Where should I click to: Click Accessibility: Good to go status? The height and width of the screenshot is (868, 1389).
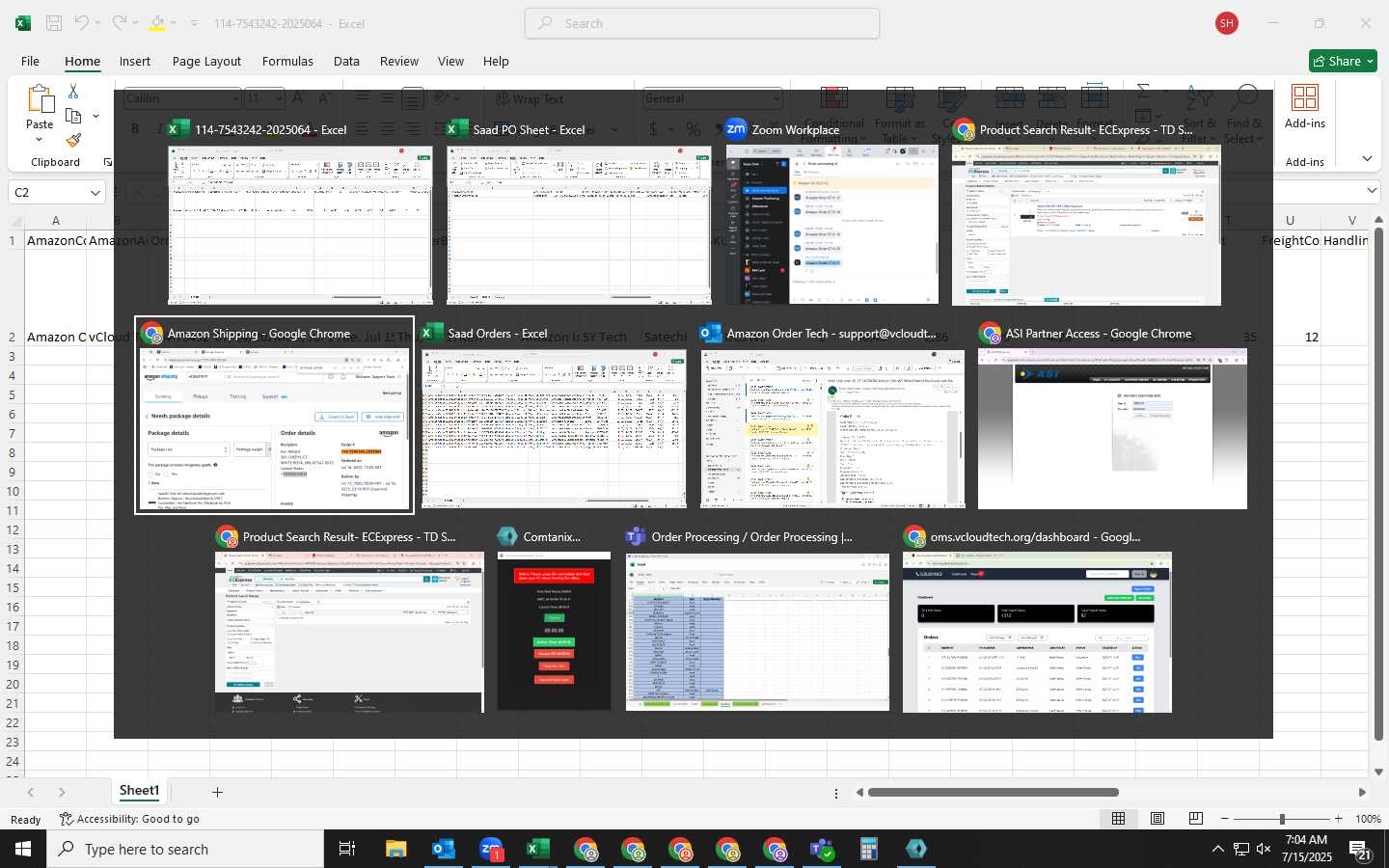pyautogui.click(x=129, y=819)
